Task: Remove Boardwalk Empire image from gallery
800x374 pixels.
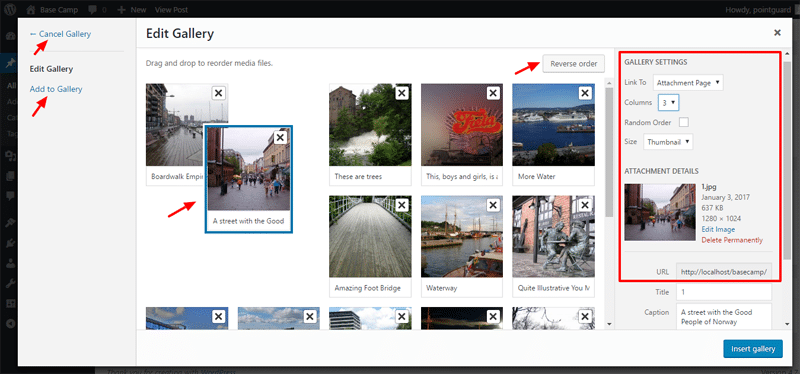Action: pos(218,93)
